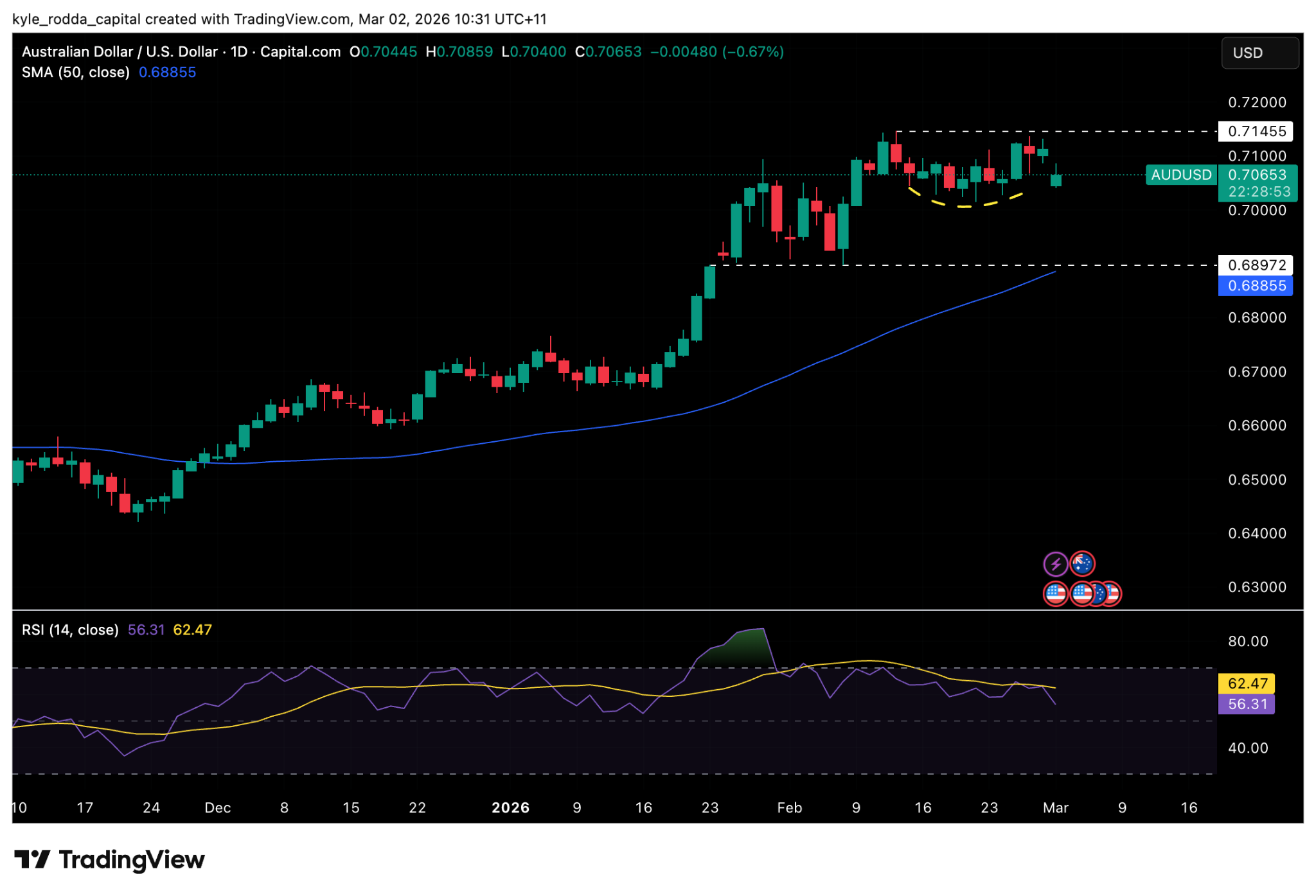Screen dimensions: 1316x896
Task: Click the Australian Dollar / U.S. Dollar title
Action: click(x=120, y=51)
